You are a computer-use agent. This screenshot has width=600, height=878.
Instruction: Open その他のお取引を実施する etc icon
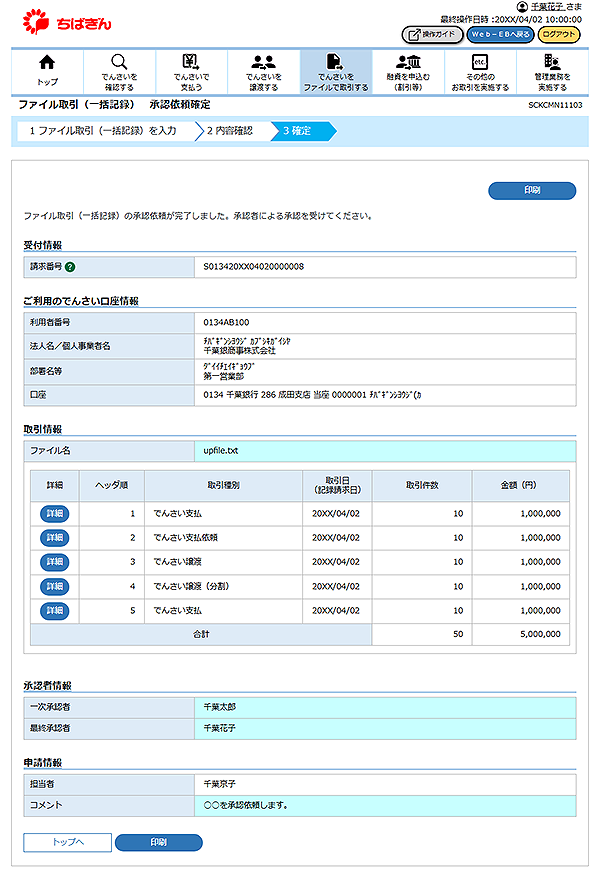click(x=480, y=62)
